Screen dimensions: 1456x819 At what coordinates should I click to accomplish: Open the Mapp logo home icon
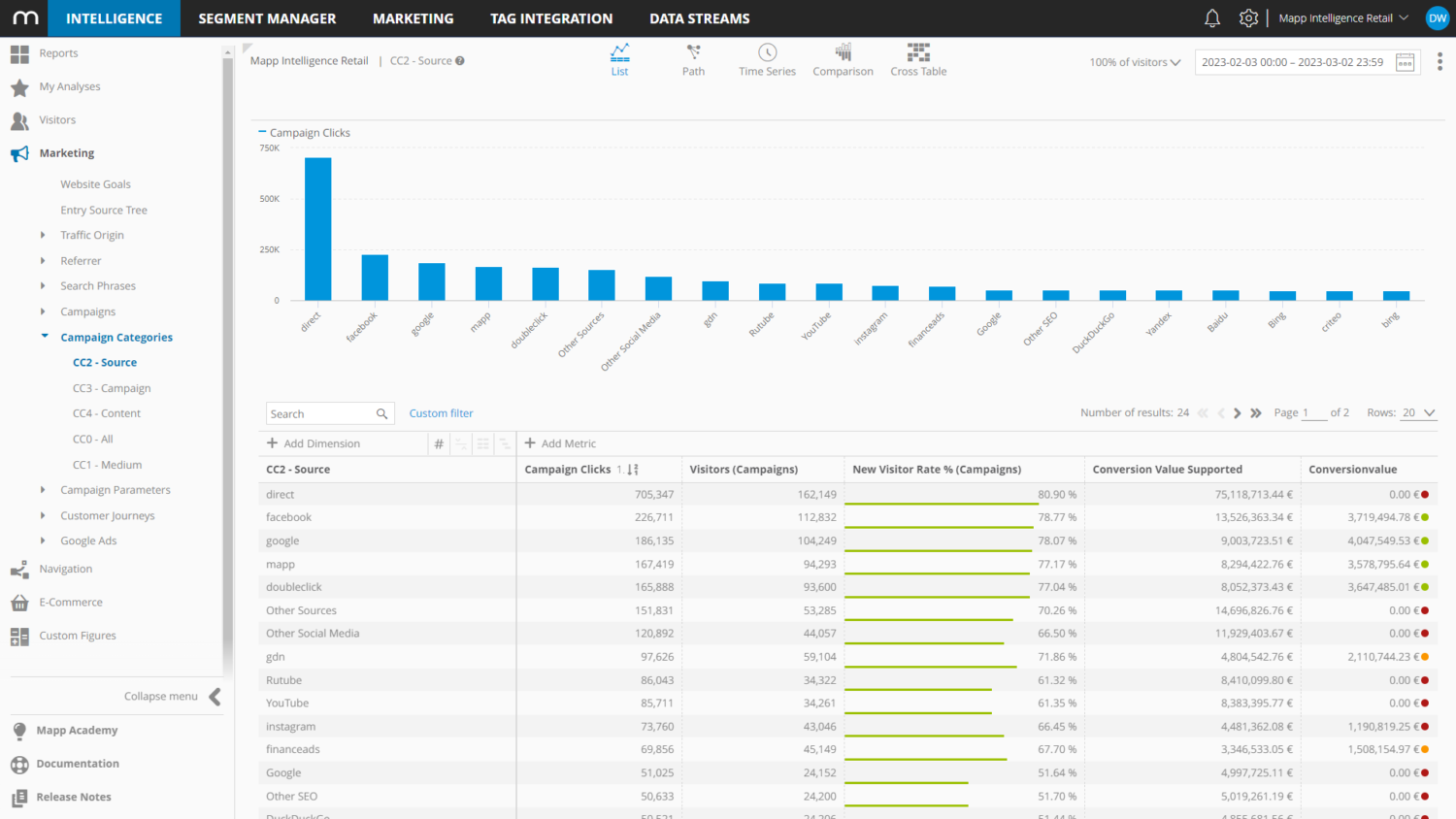coord(26,18)
